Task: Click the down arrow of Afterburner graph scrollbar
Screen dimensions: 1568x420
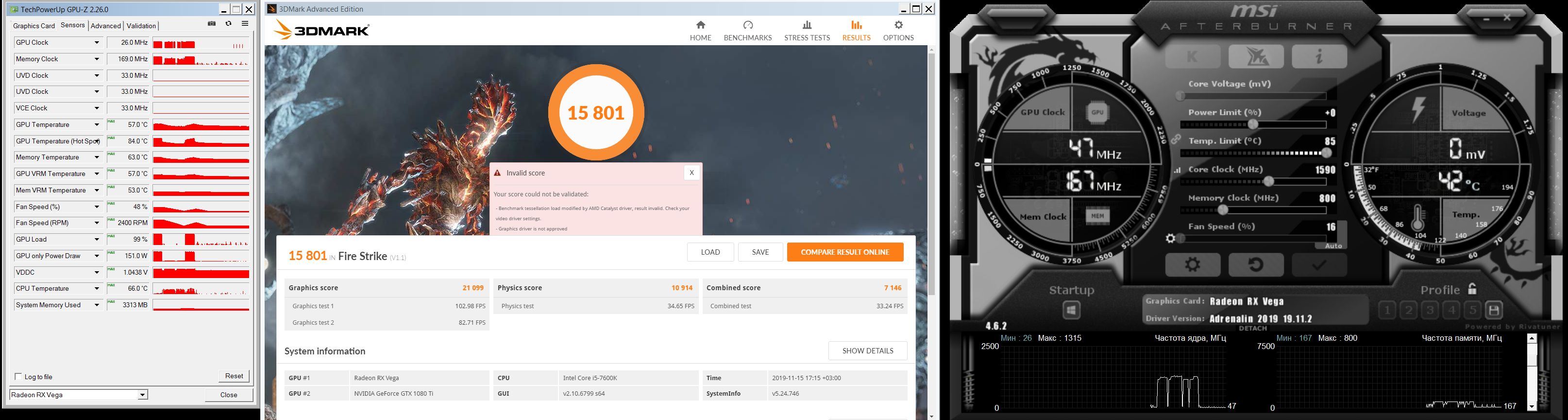Action: tap(1532, 406)
